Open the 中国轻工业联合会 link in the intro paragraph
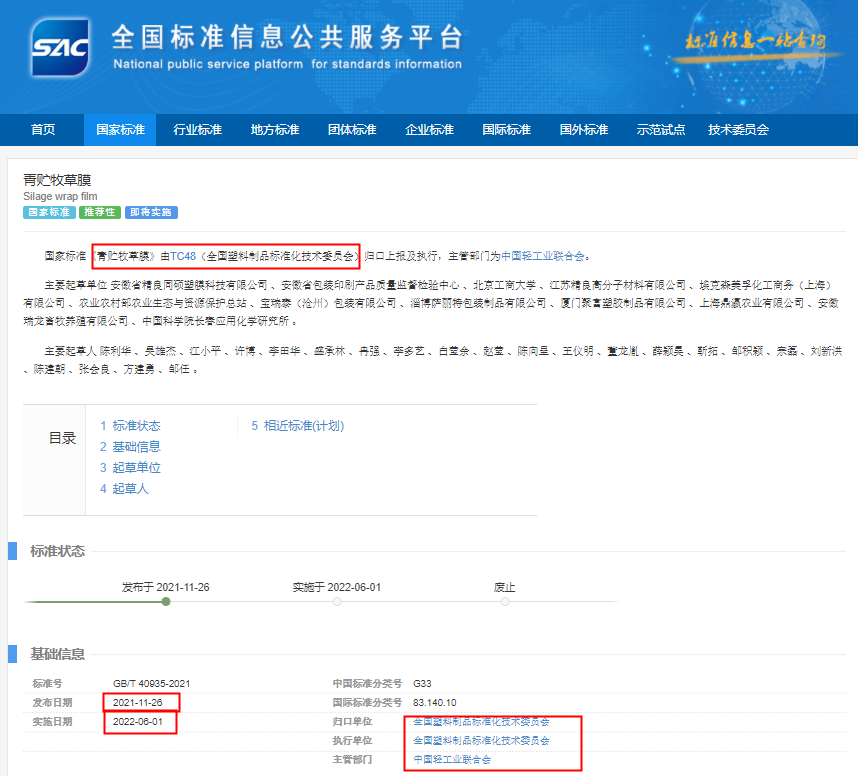858x776 pixels. click(x=543, y=256)
